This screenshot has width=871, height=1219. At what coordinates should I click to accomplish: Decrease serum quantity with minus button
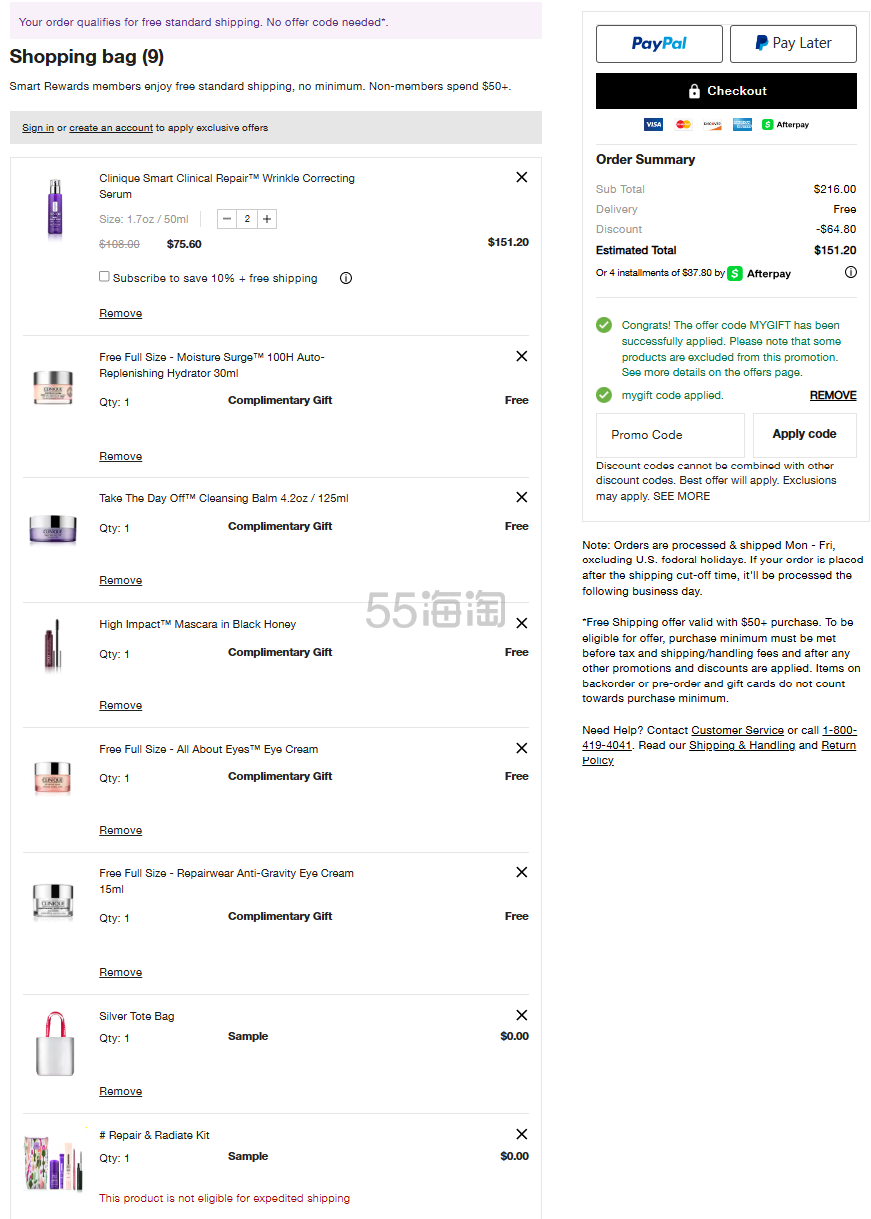(x=228, y=219)
